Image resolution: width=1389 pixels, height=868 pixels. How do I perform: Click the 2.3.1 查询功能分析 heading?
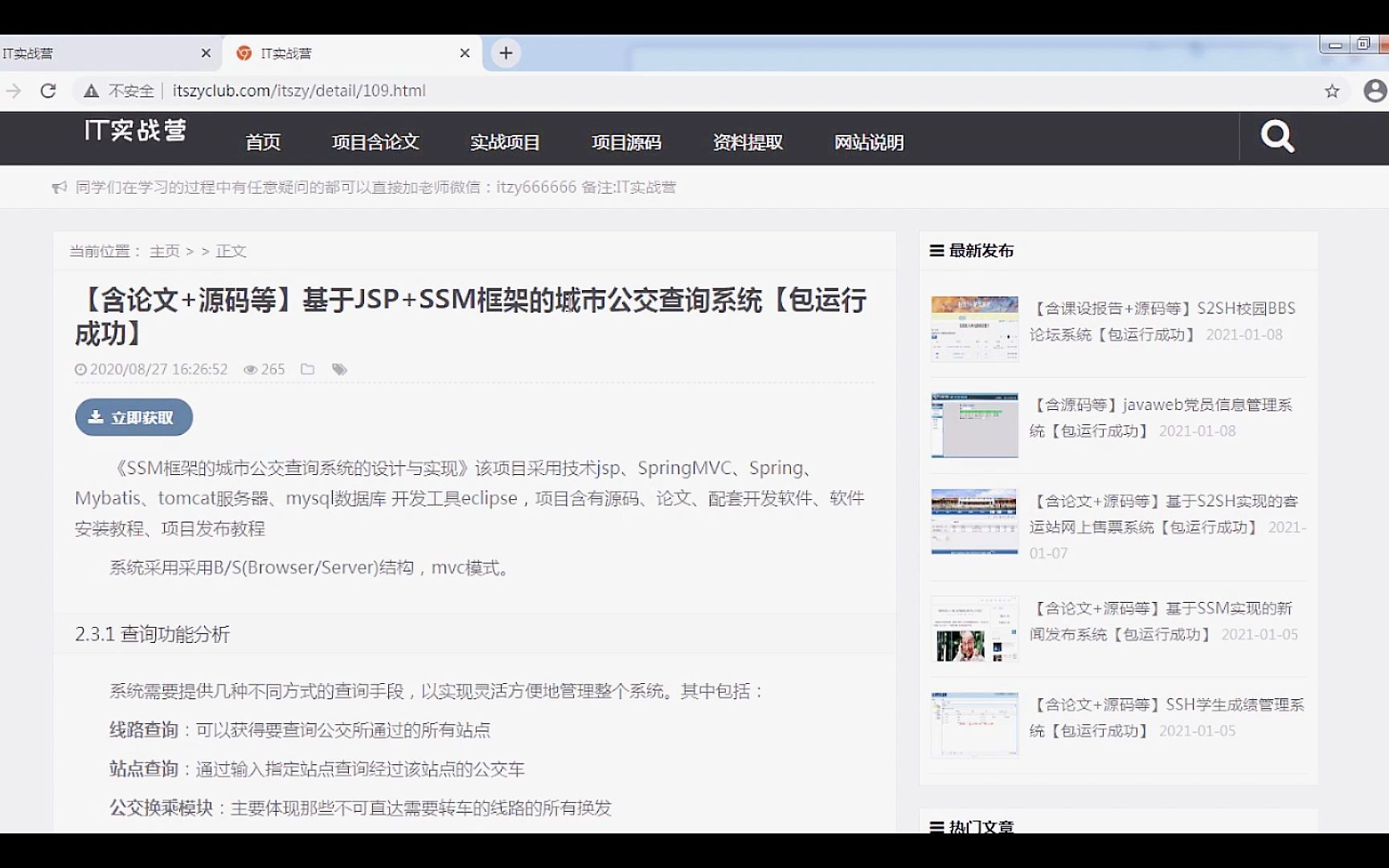[x=153, y=634]
